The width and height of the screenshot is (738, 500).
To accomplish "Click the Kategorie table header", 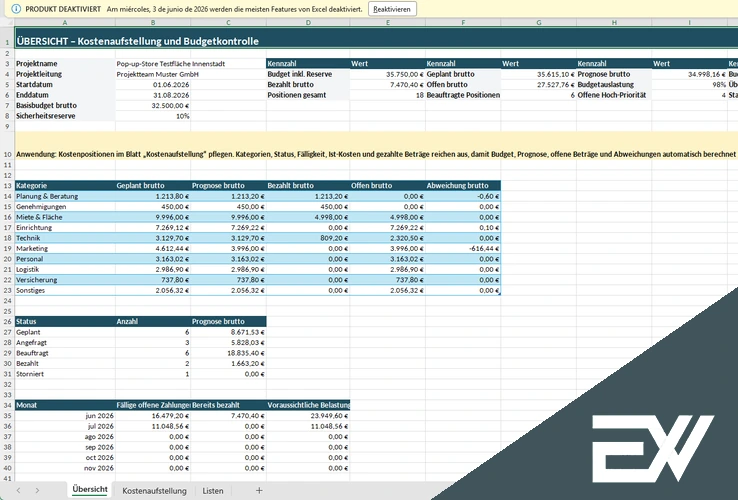I will click(x=65, y=185).
